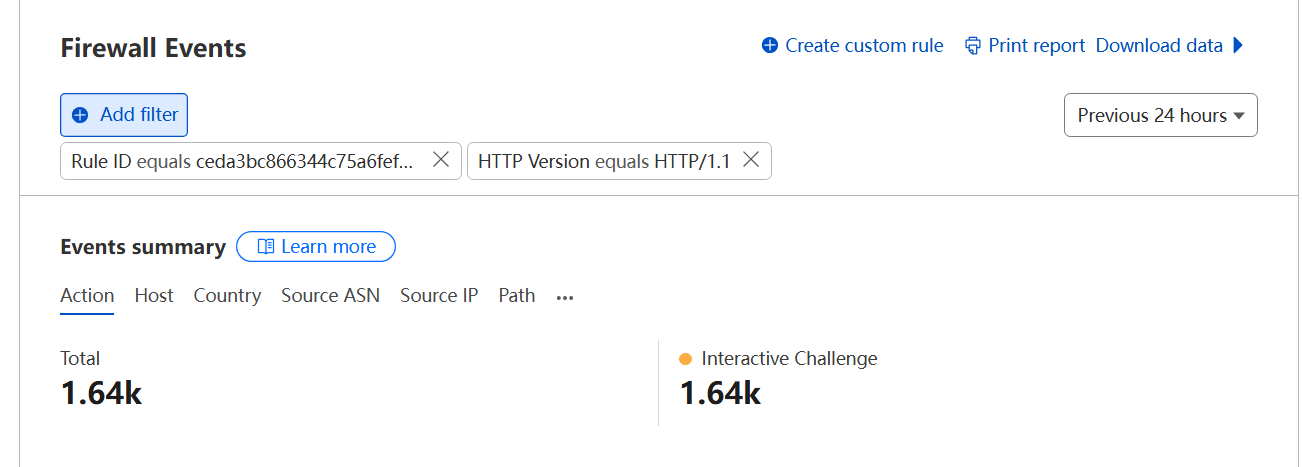Click the plus icon beside Create custom rule
Image resolution: width=1302 pixels, height=467 pixels.
click(769, 46)
